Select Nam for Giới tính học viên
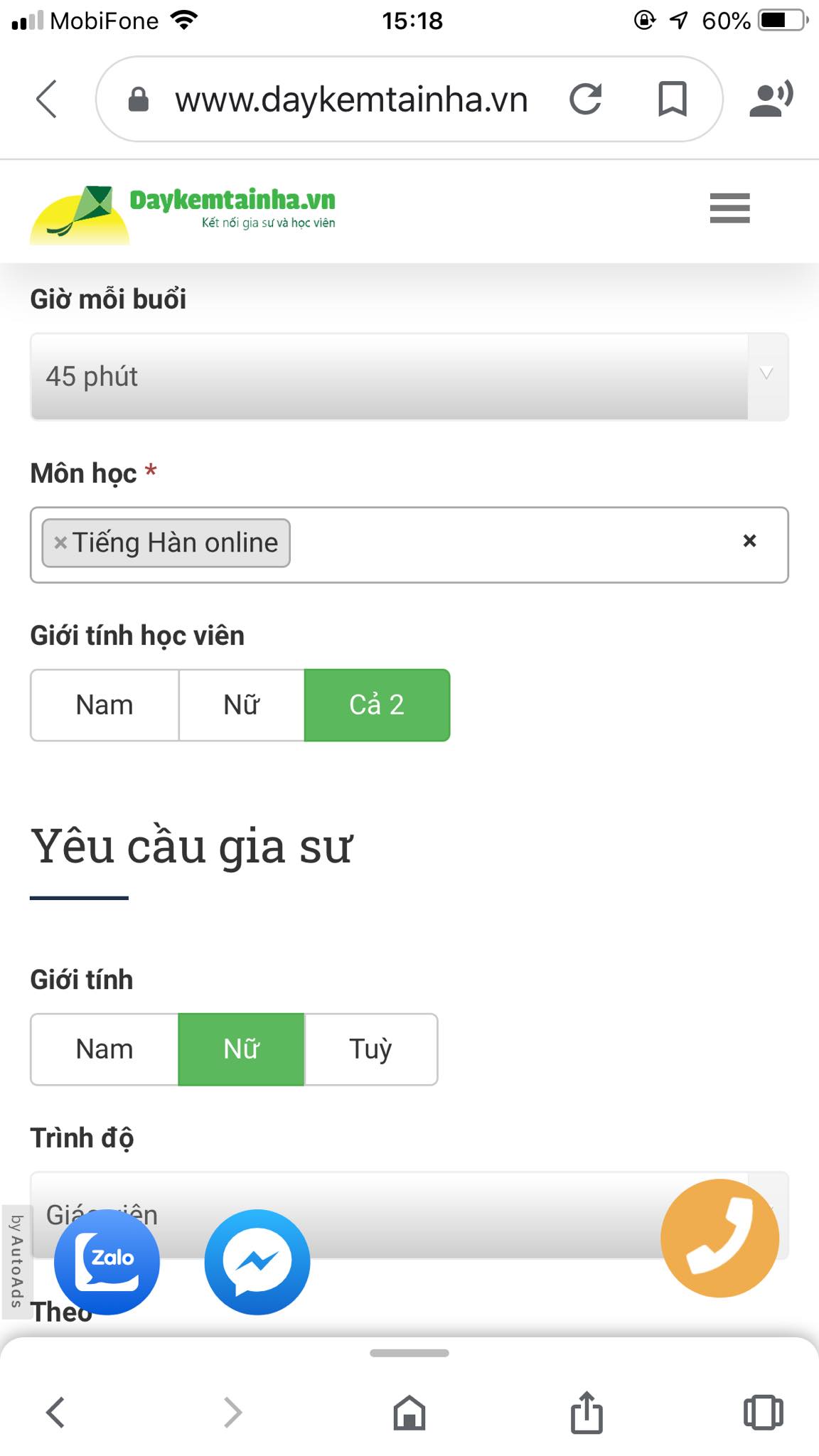819x1456 pixels. (x=104, y=705)
